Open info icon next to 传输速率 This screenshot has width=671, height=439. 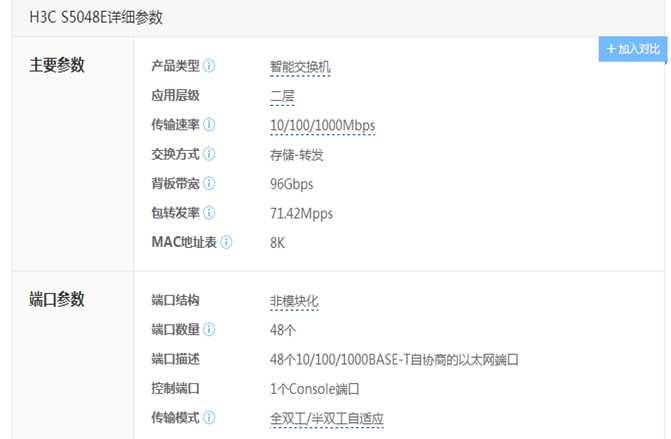coord(209,125)
